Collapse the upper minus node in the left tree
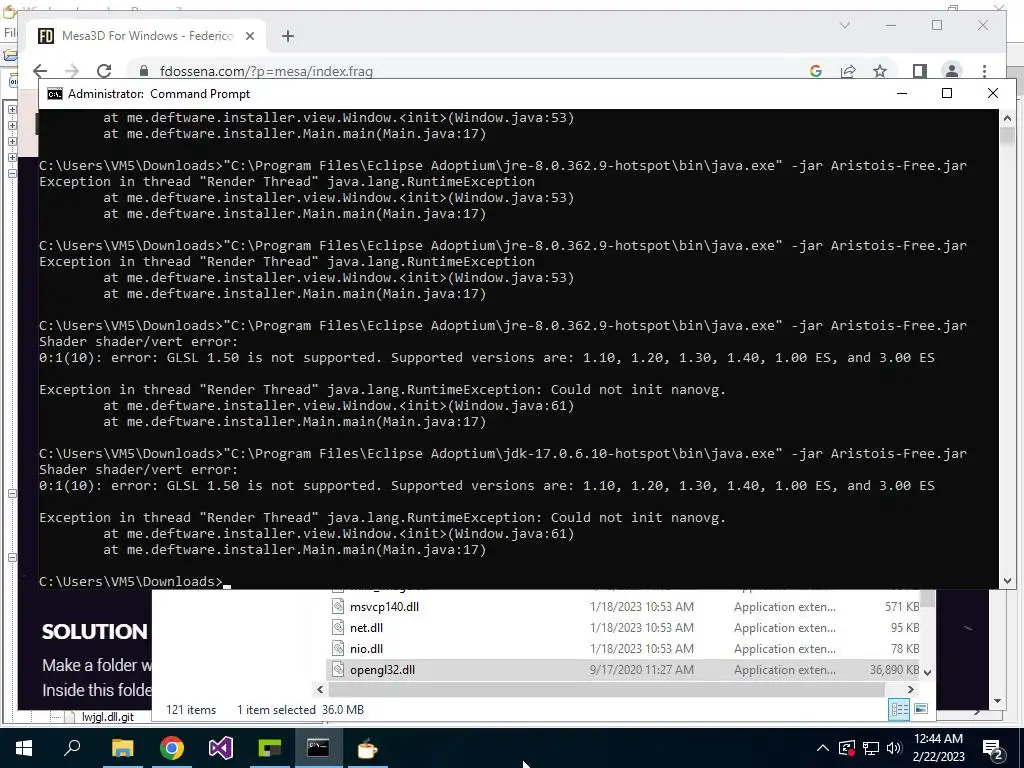 point(12,173)
